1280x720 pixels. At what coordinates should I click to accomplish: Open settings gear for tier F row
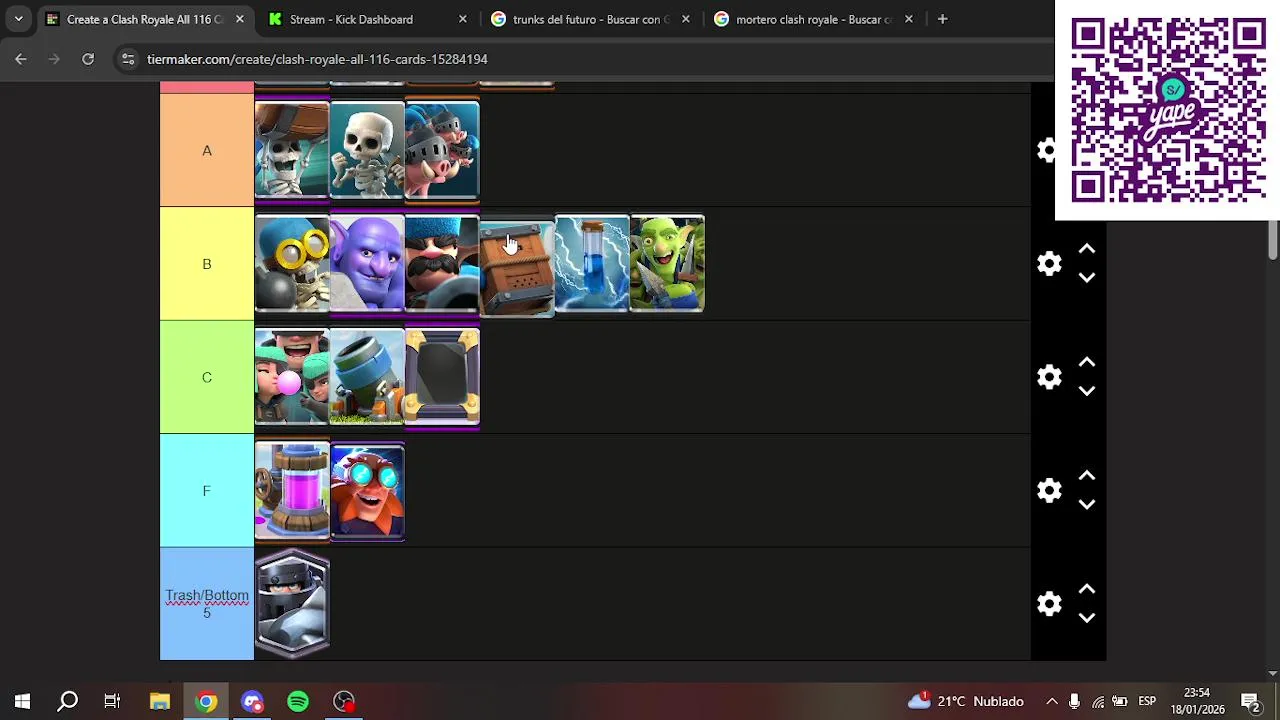tap(1049, 490)
